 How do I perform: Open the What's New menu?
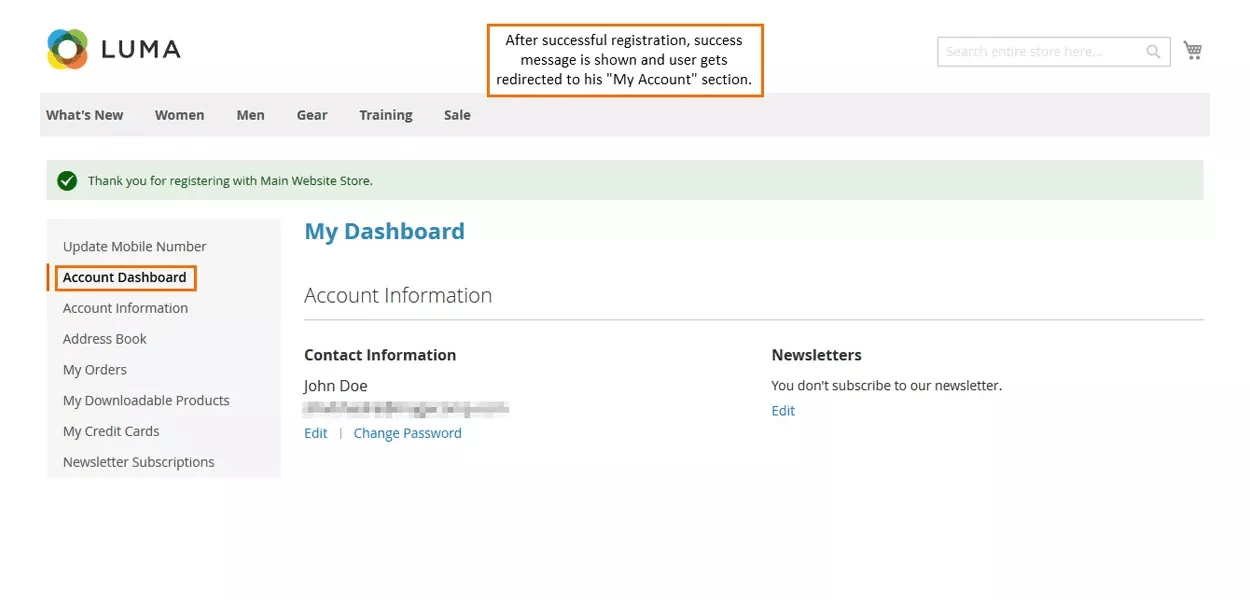[x=84, y=114]
